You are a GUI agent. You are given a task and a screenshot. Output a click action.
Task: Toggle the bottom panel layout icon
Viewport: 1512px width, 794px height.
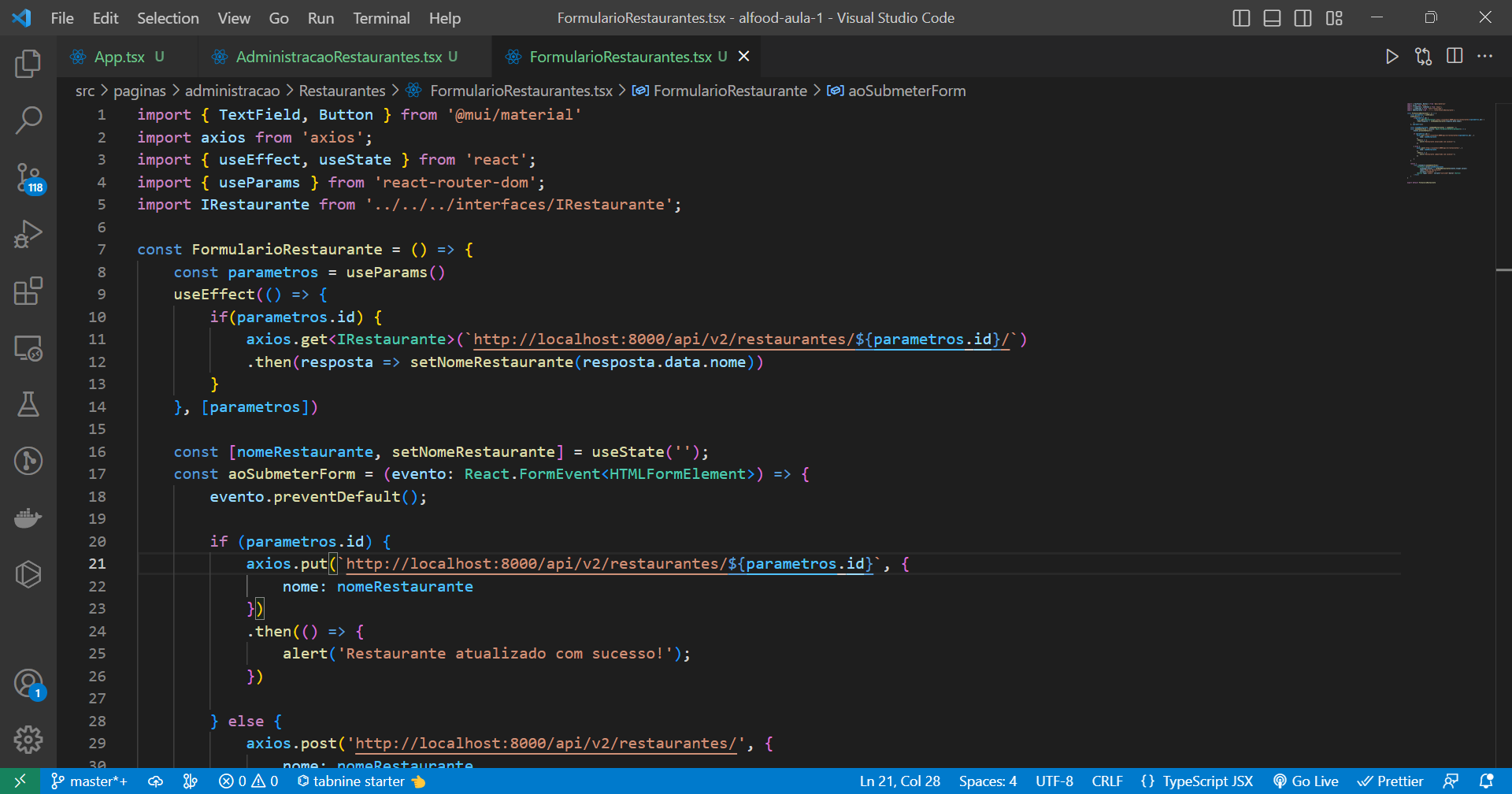(1272, 18)
